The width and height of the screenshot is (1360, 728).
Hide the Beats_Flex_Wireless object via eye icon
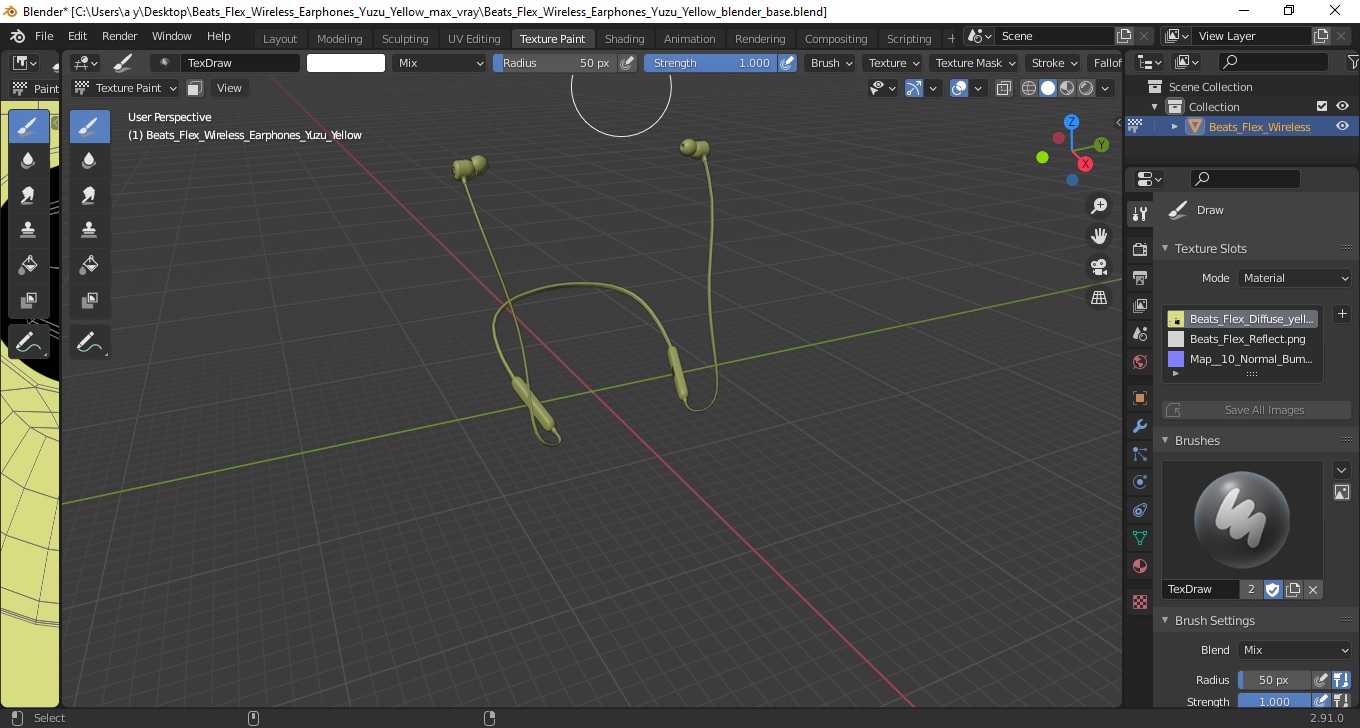1343,126
